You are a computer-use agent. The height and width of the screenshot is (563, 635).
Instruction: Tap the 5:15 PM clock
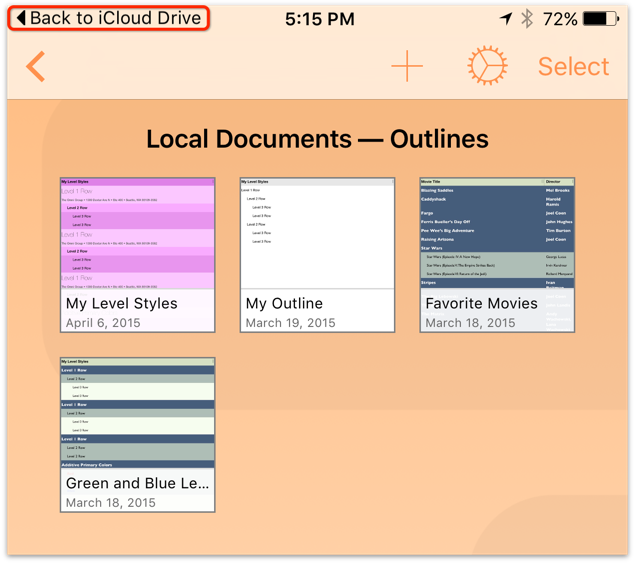coord(320,19)
